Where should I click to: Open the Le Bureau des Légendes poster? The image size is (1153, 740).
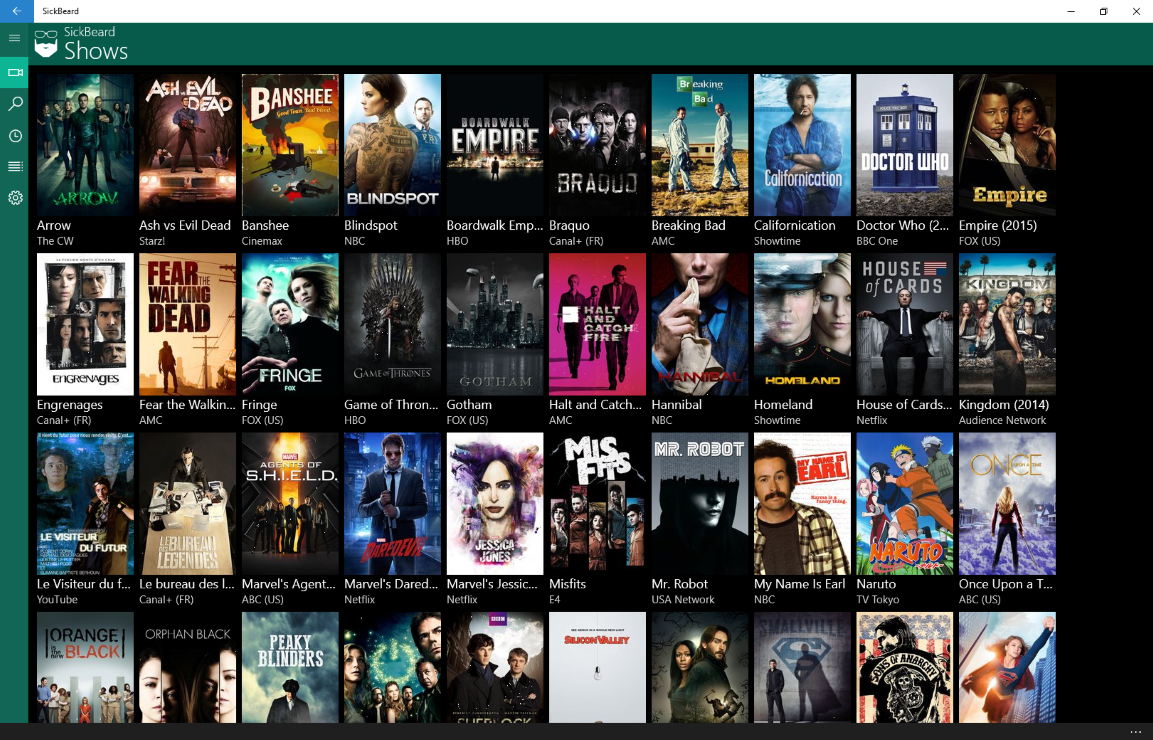click(188, 504)
